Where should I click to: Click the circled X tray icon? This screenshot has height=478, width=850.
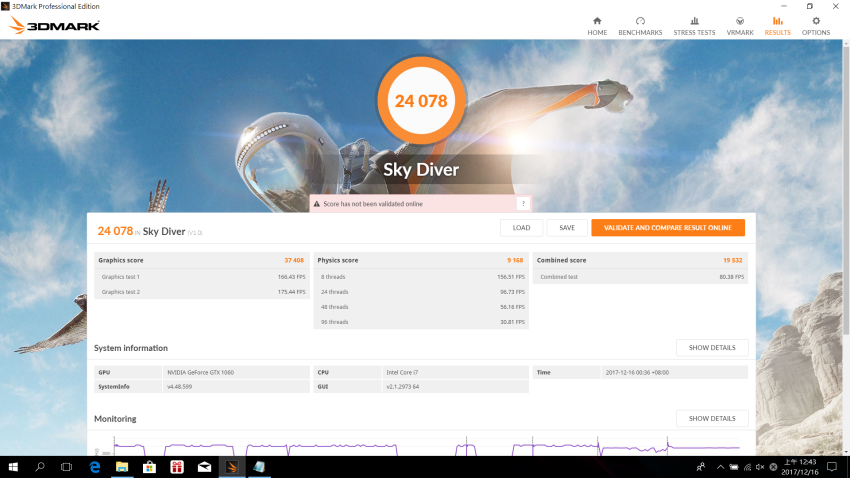(774, 467)
